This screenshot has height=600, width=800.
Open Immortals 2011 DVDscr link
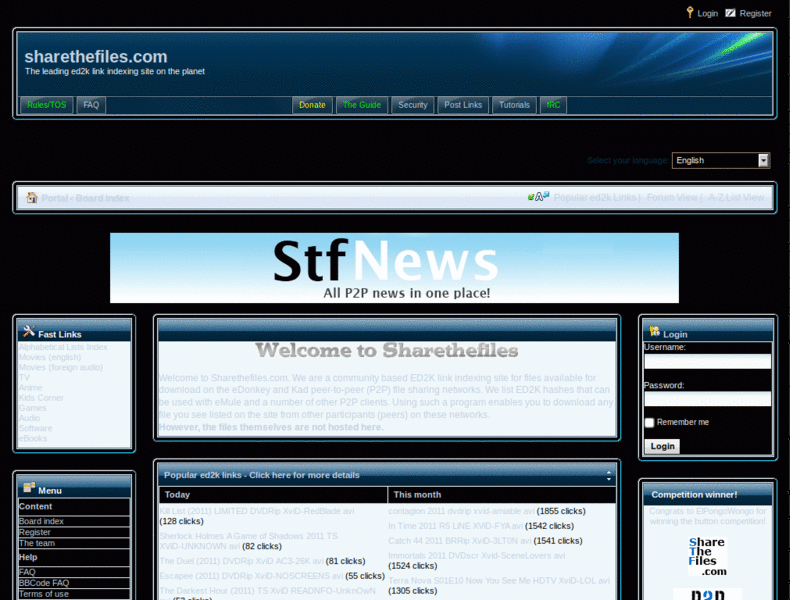coord(477,556)
